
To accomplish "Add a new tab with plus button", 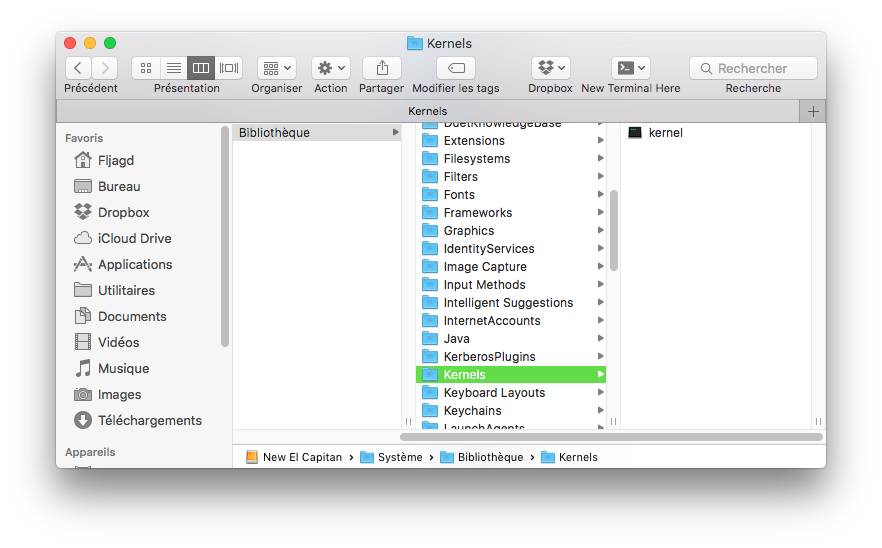I will point(813,111).
